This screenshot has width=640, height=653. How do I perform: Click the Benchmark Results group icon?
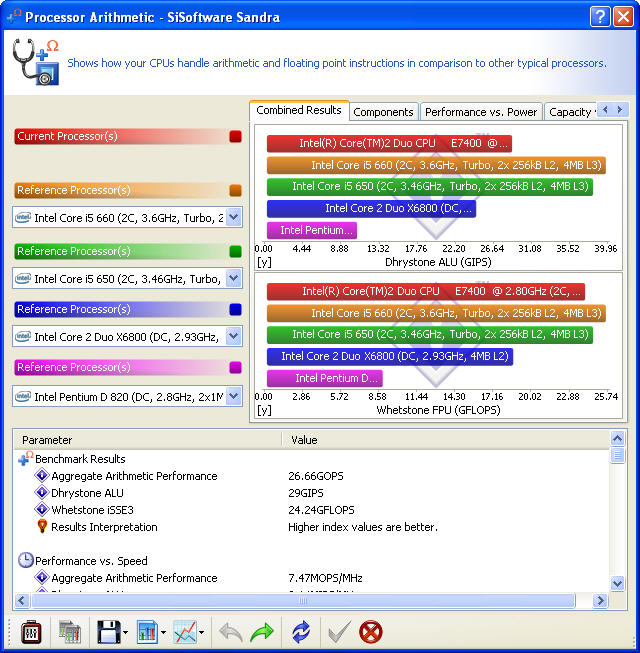click(25, 459)
